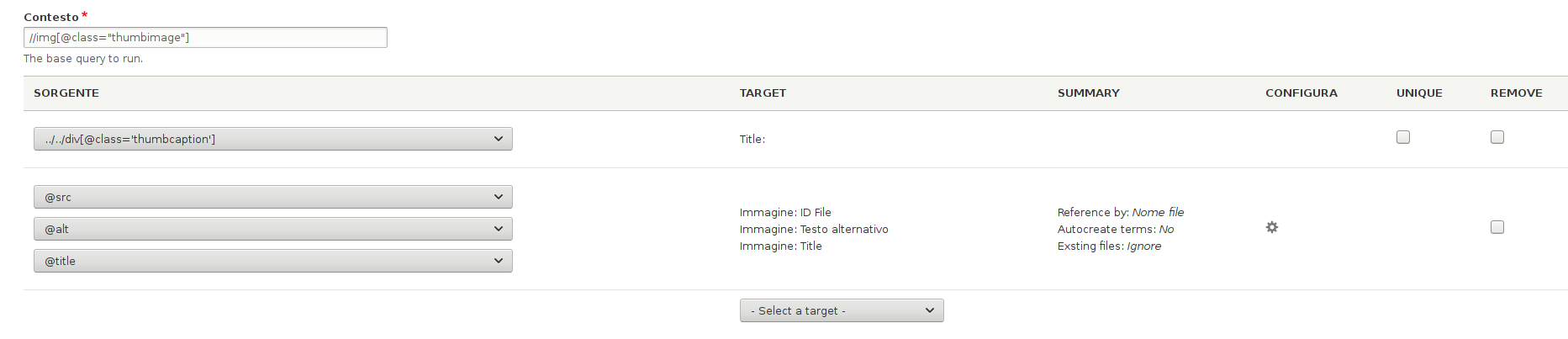The height and width of the screenshot is (339, 1568).
Task: Open the @alt source dropdown
Action: point(273,229)
